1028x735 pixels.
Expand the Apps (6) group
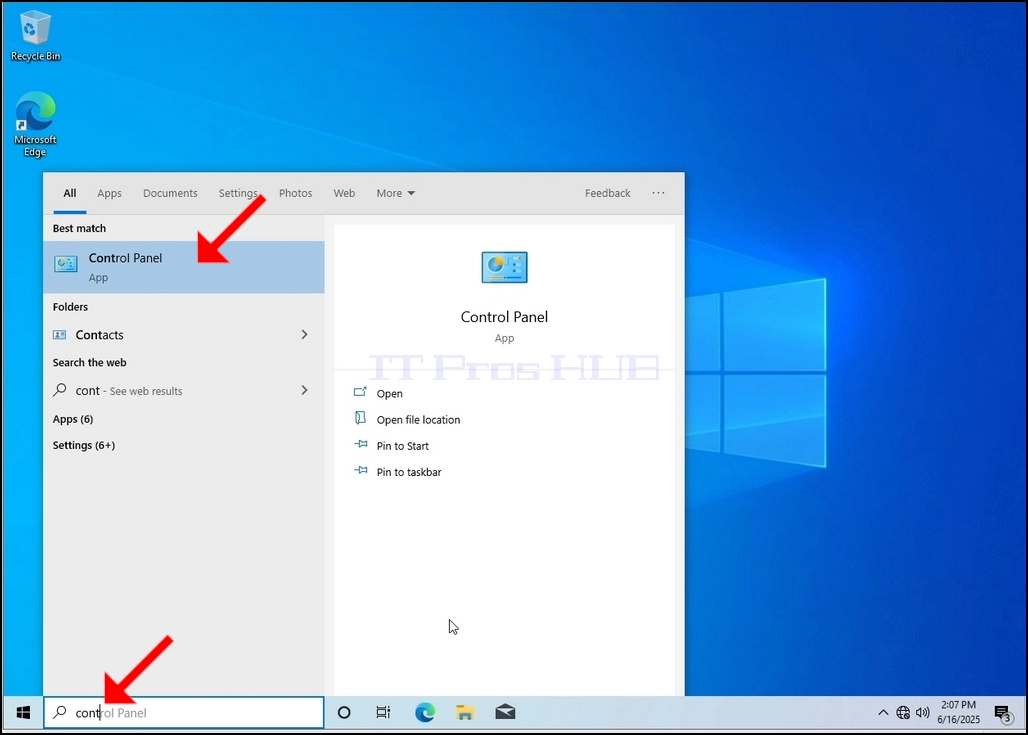coord(73,419)
